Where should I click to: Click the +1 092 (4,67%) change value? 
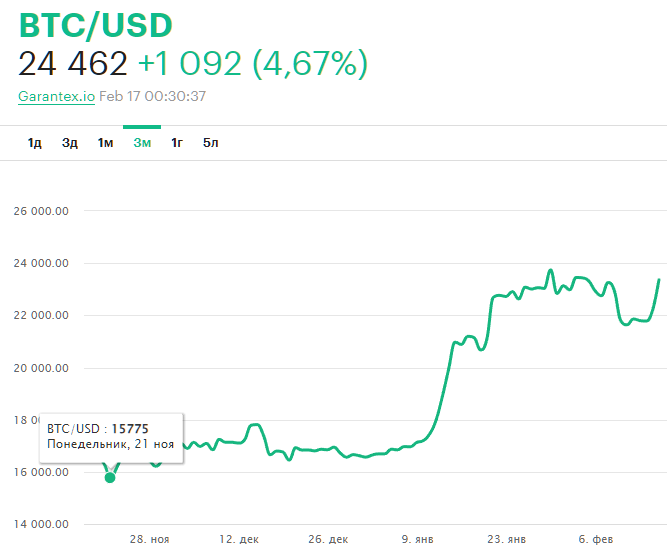coord(252,64)
